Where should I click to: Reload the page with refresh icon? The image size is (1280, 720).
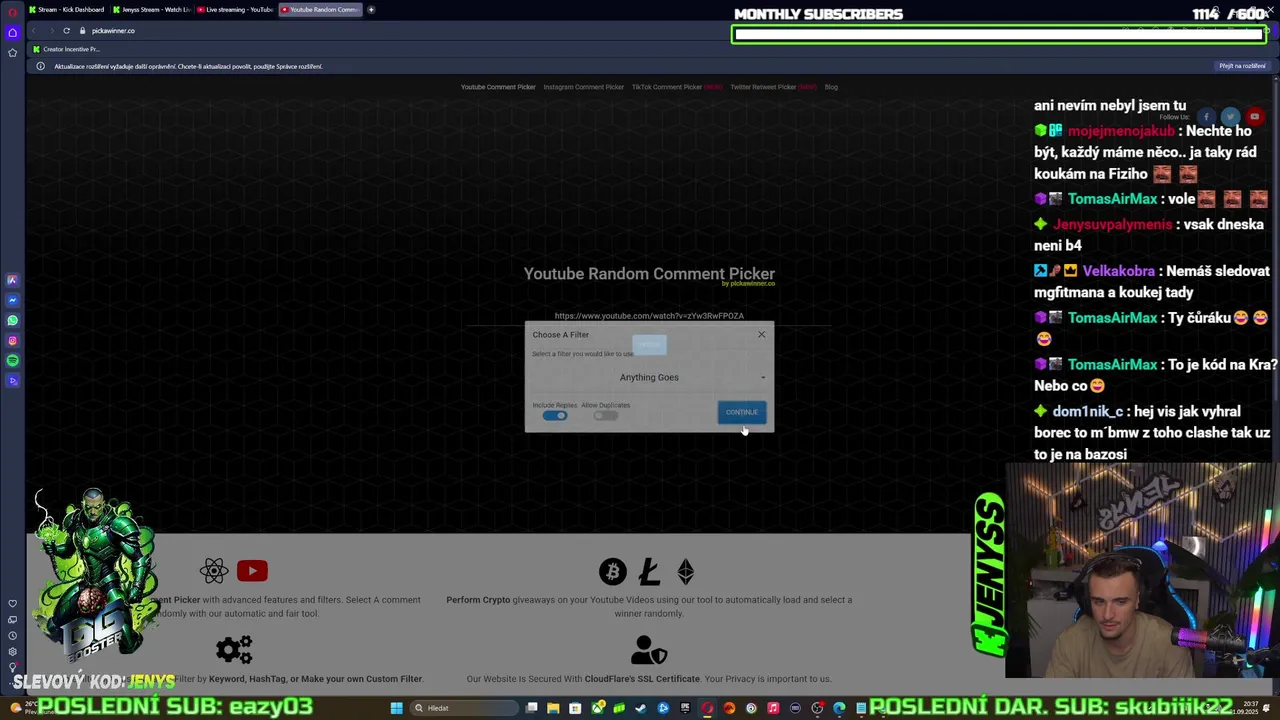66,30
